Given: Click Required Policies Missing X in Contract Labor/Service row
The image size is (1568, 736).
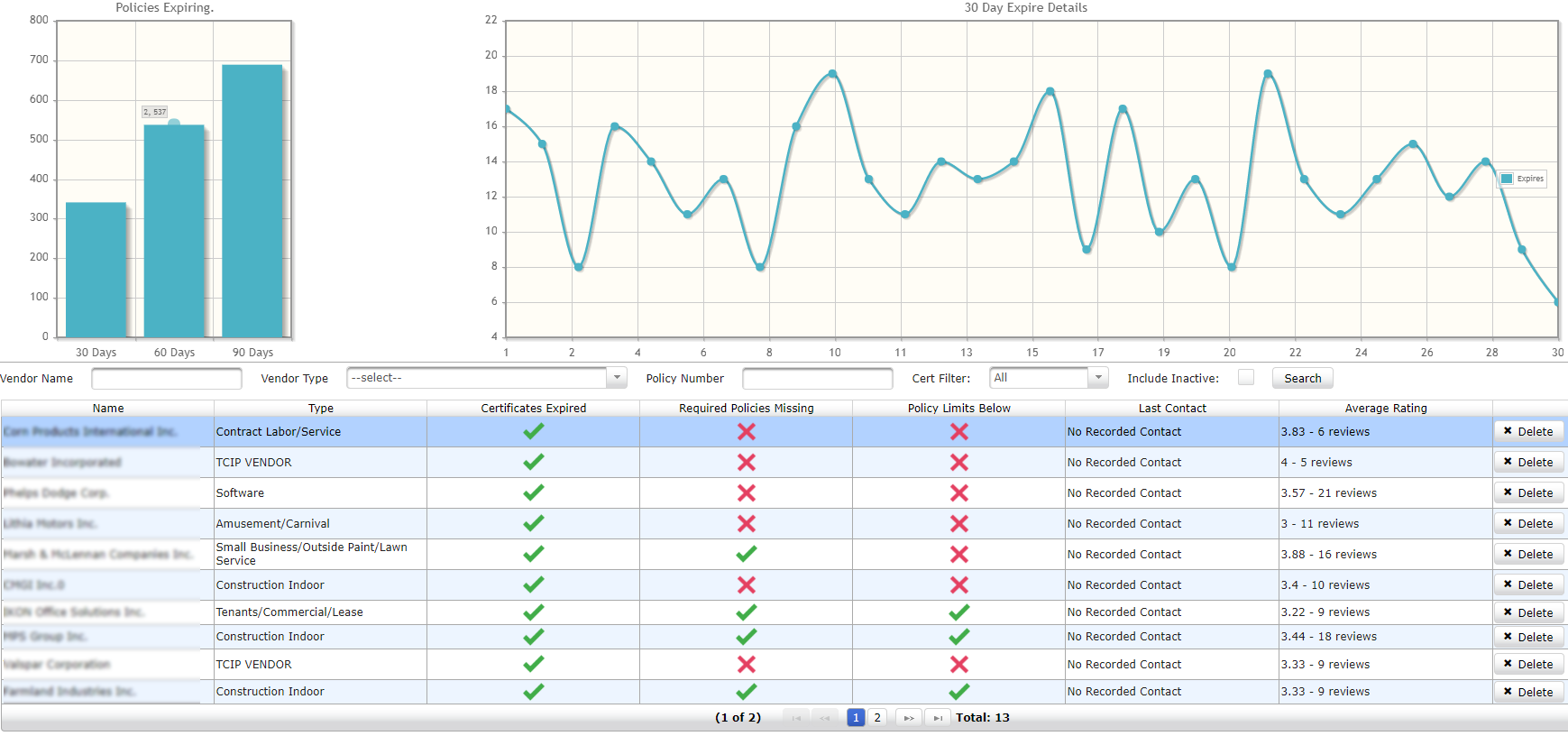Looking at the screenshot, I should [x=746, y=432].
